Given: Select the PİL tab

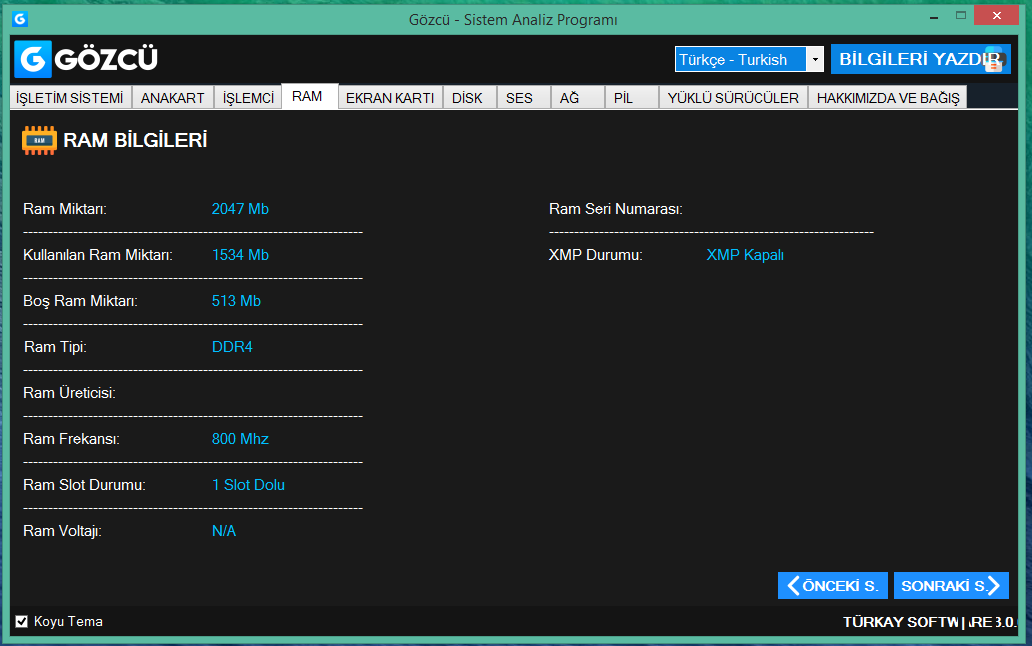Looking at the screenshot, I should 631,98.
